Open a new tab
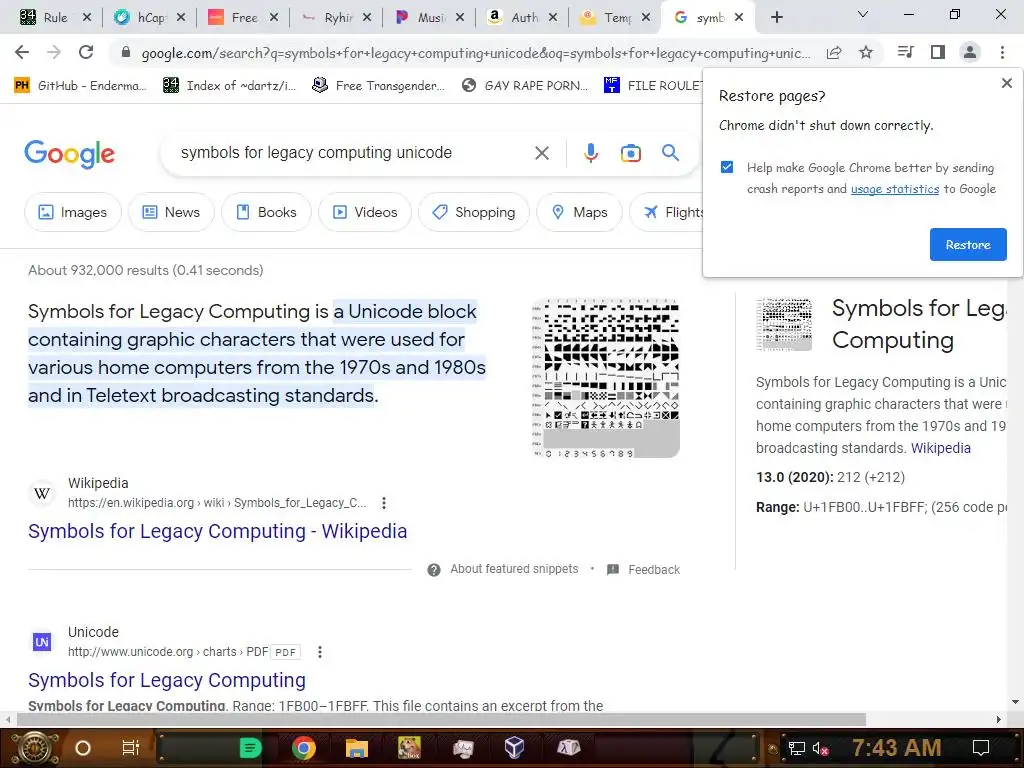Image resolution: width=1024 pixels, height=768 pixels. click(776, 18)
